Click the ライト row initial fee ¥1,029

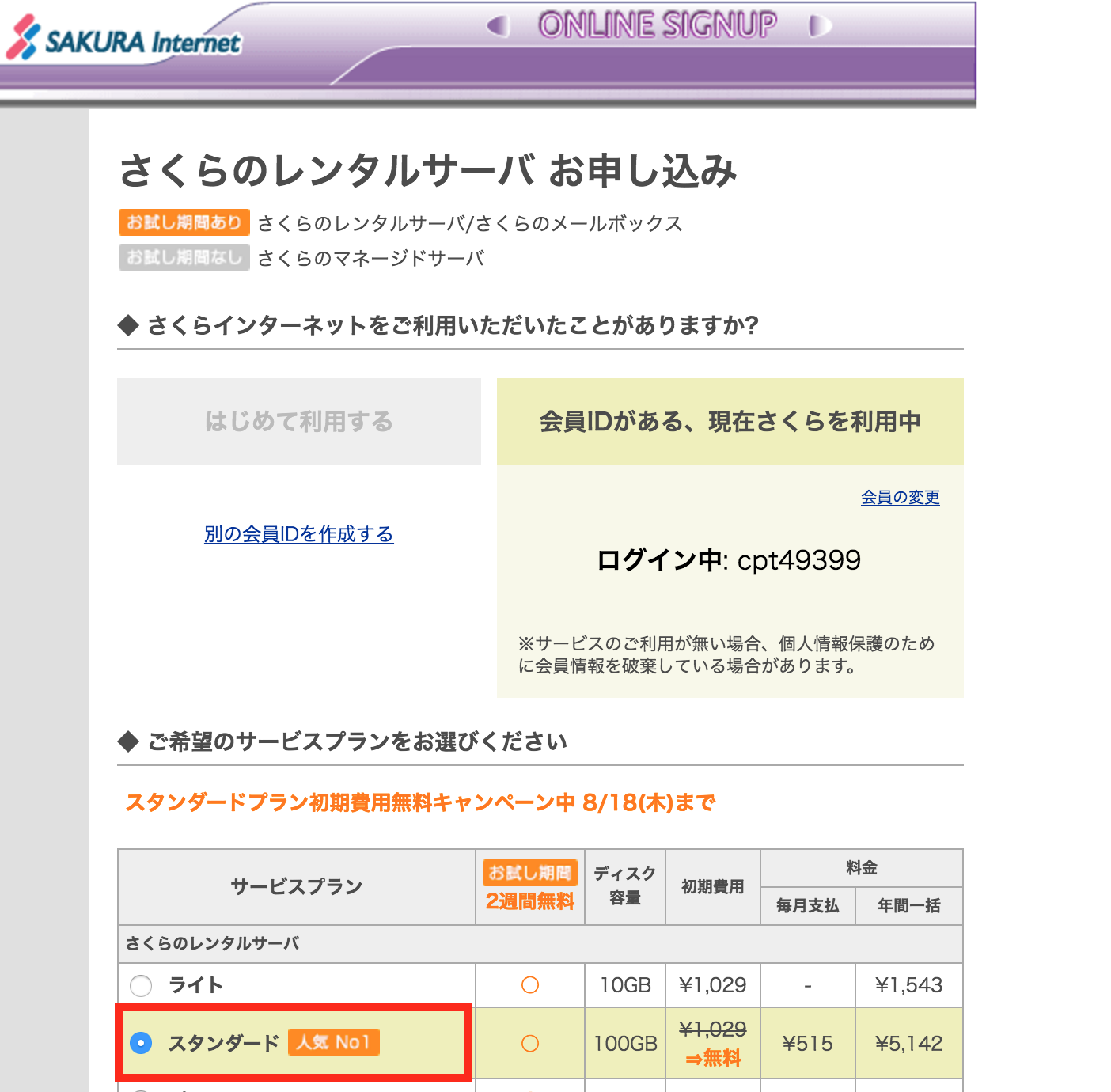713,985
